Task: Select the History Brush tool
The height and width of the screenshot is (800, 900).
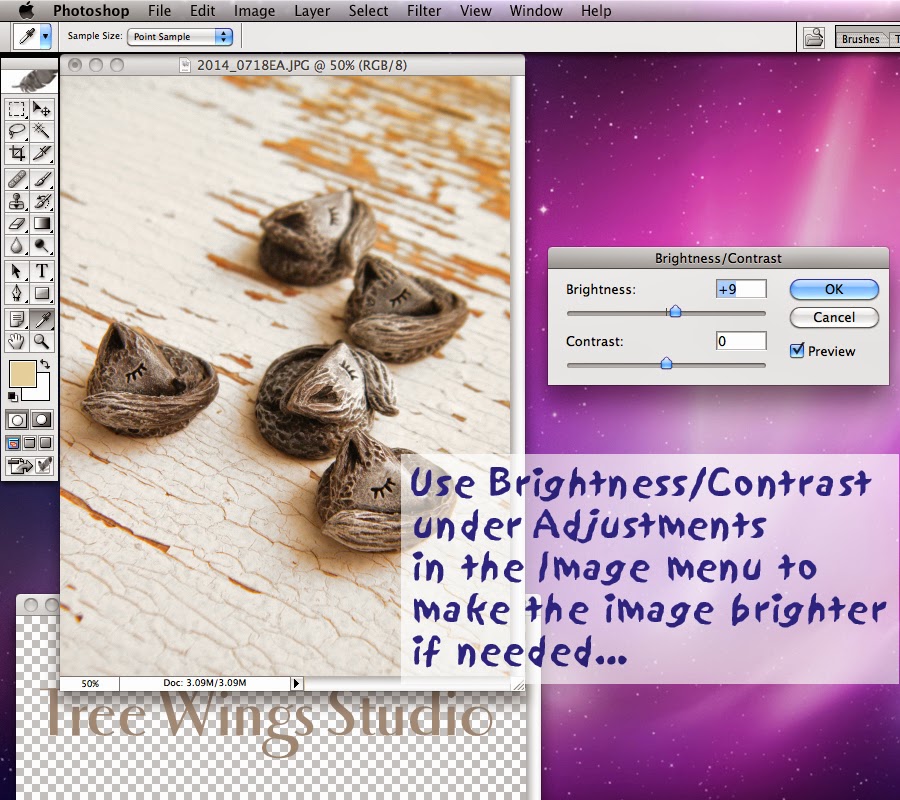Action: tap(41, 201)
